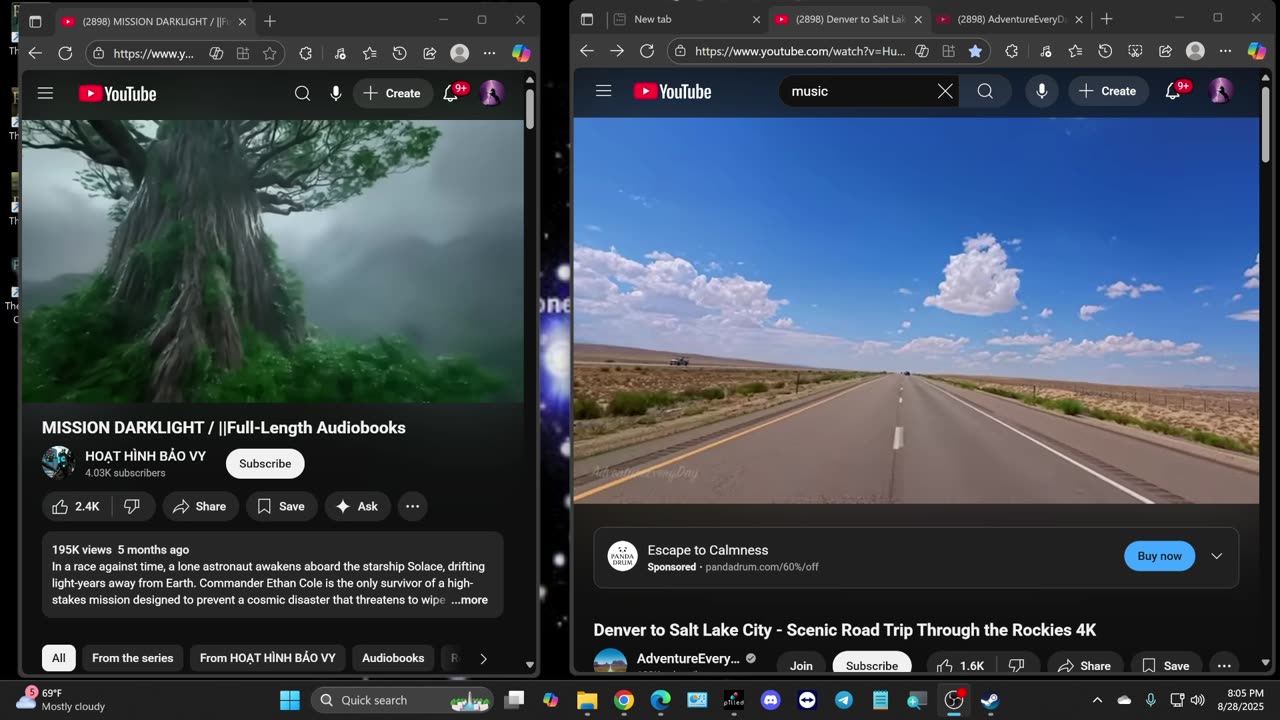Refresh the left browser window page
The width and height of the screenshot is (1280, 720).
tap(65, 53)
